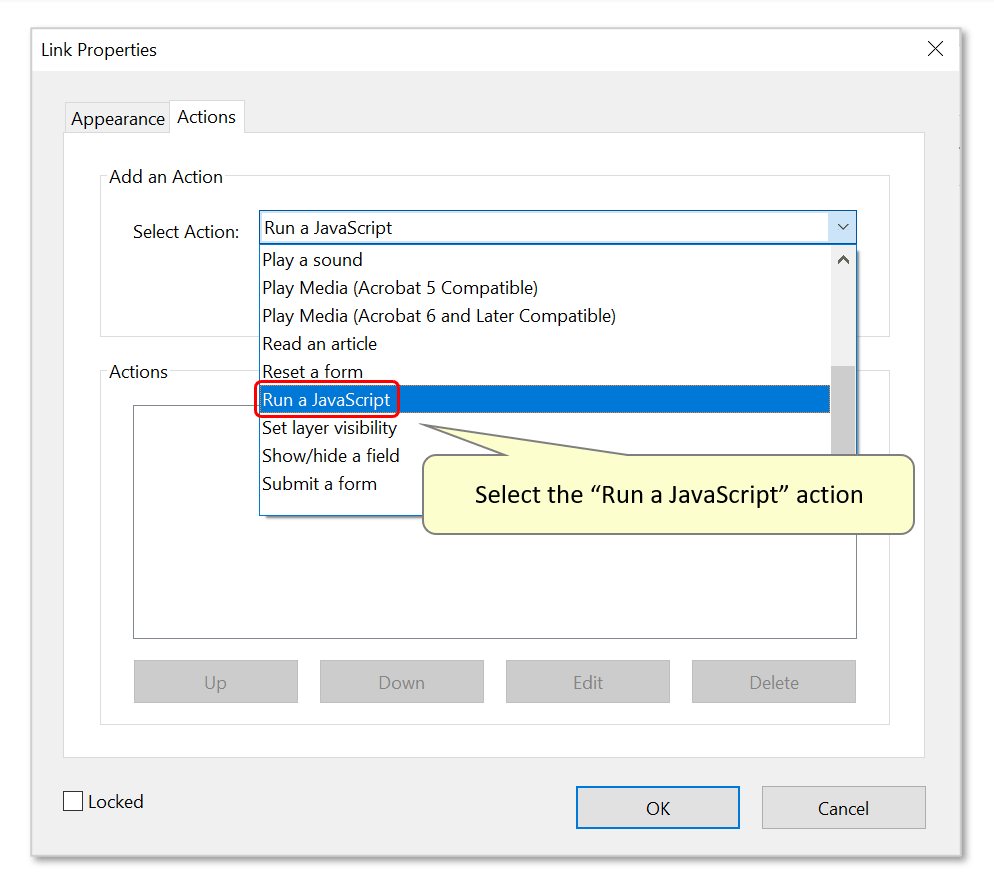This screenshot has width=994, height=880.
Task: Toggle the Locked checkbox
Action: (73, 801)
